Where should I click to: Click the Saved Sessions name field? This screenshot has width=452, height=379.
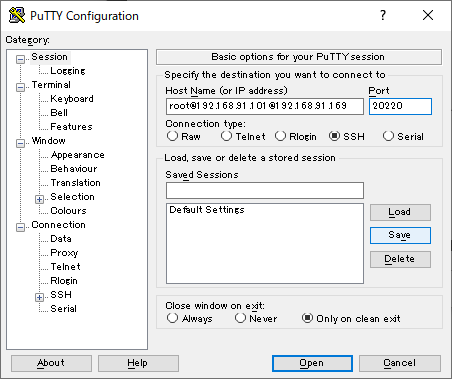tap(265, 190)
